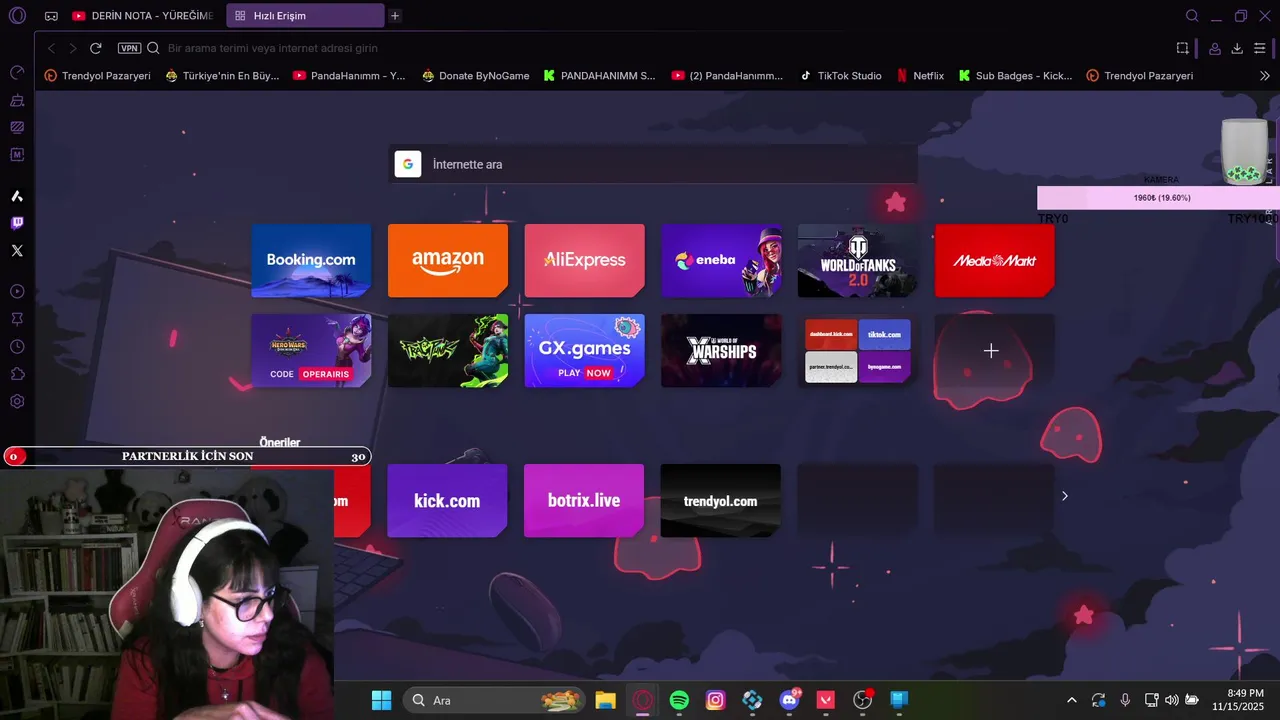Click the M chip icon in sidebar
Viewport: 1280px width, 720px height.
(17, 155)
